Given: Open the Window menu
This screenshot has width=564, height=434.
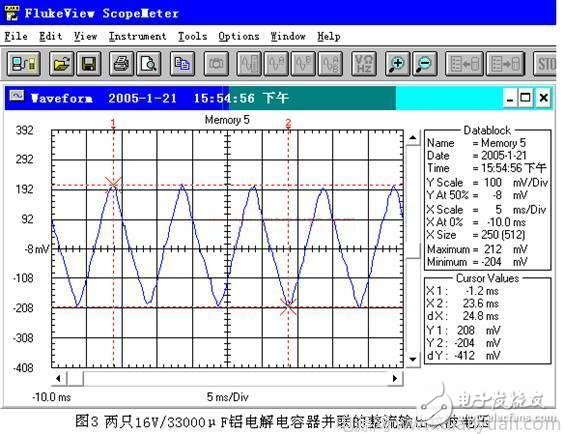Looking at the screenshot, I should click(288, 36).
